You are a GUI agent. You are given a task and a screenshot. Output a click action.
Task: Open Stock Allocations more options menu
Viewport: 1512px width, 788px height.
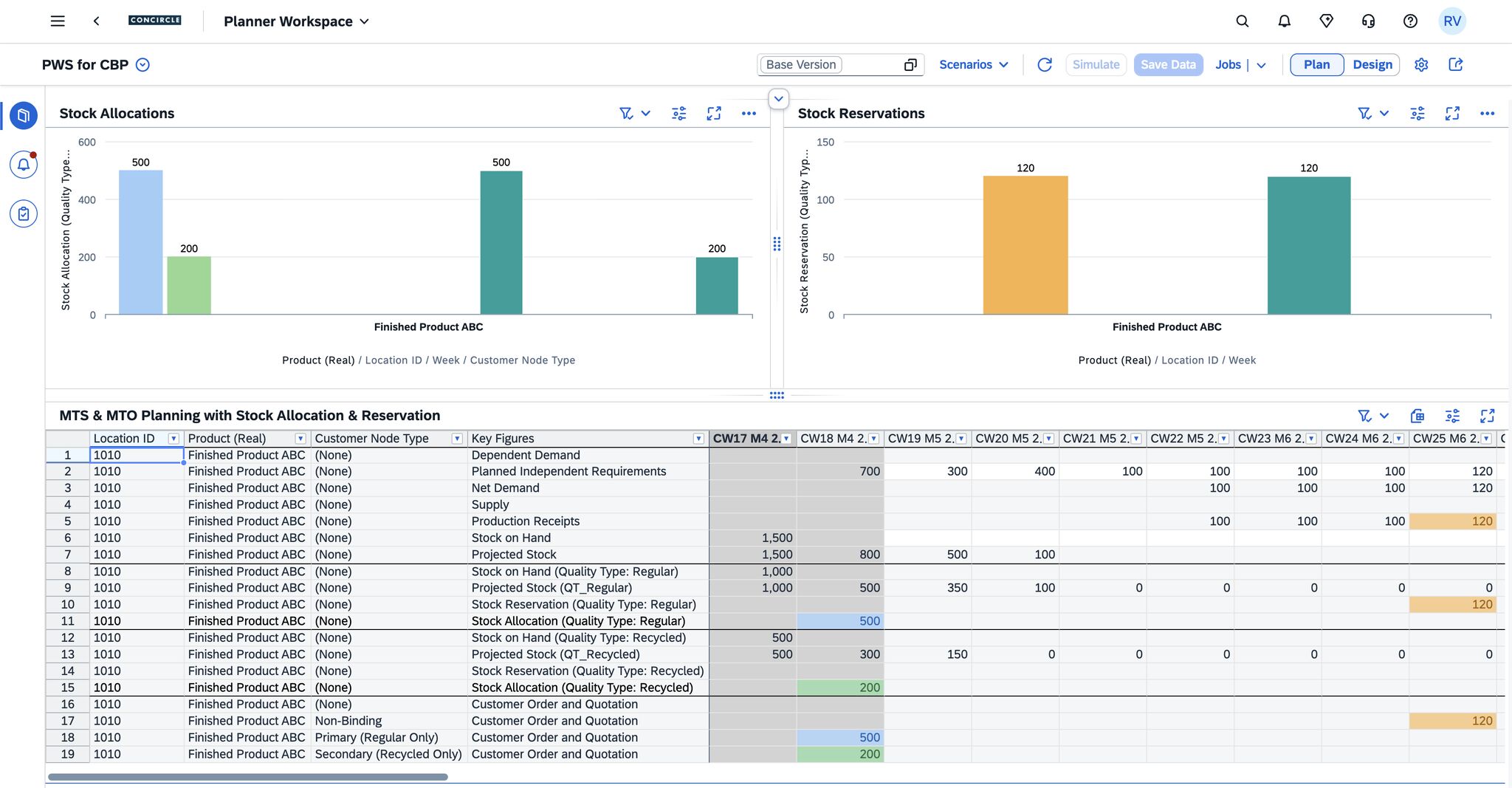coord(749,114)
